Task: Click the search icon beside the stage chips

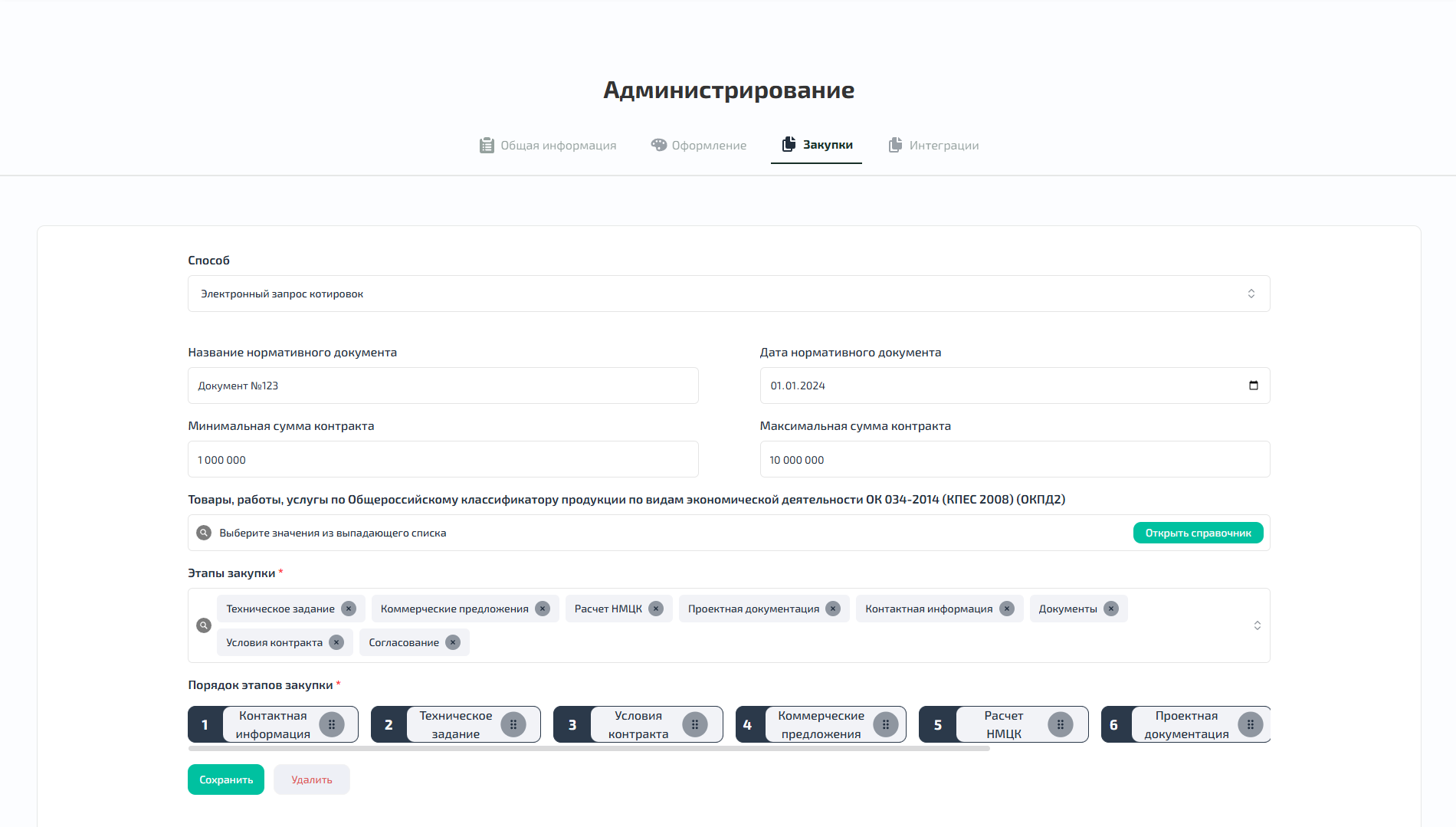Action: (x=203, y=625)
